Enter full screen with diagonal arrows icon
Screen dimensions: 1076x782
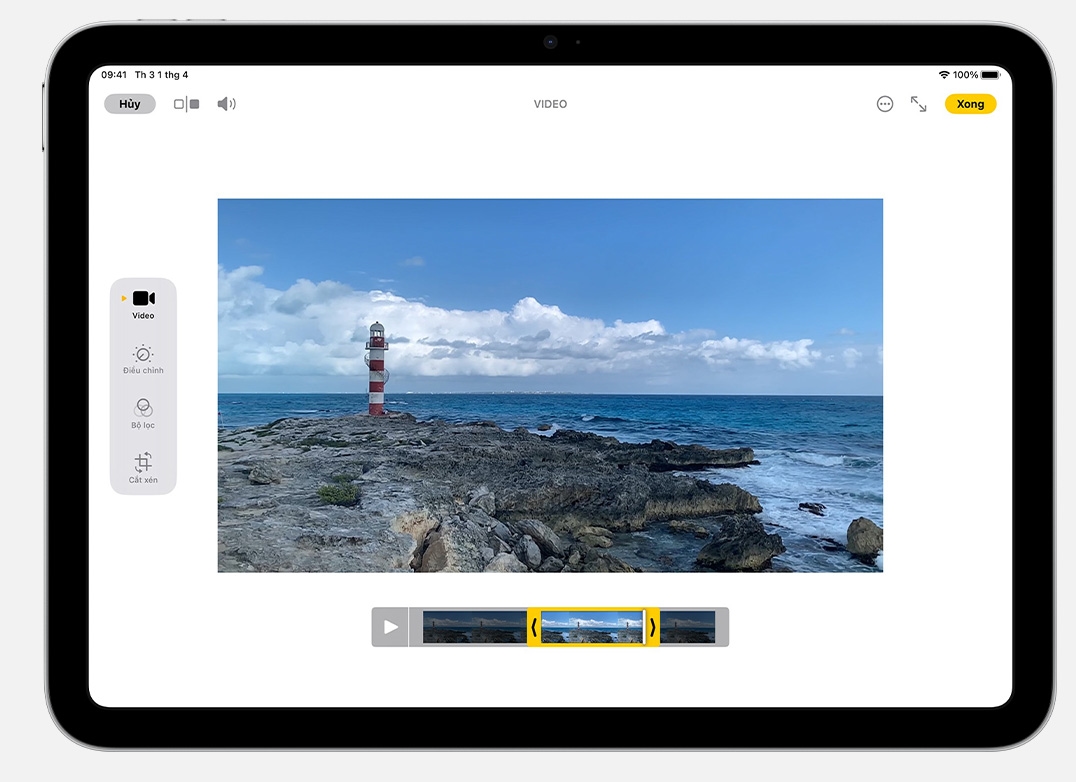918,104
